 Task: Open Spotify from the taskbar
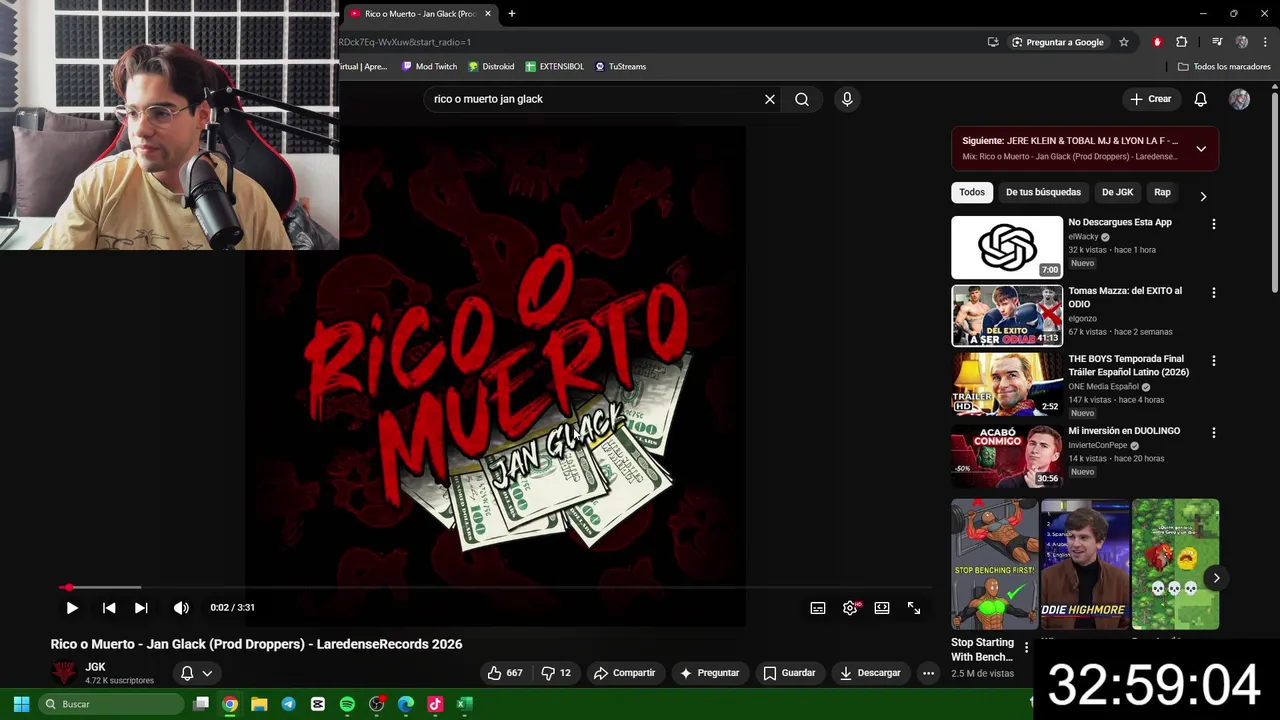[x=347, y=704]
